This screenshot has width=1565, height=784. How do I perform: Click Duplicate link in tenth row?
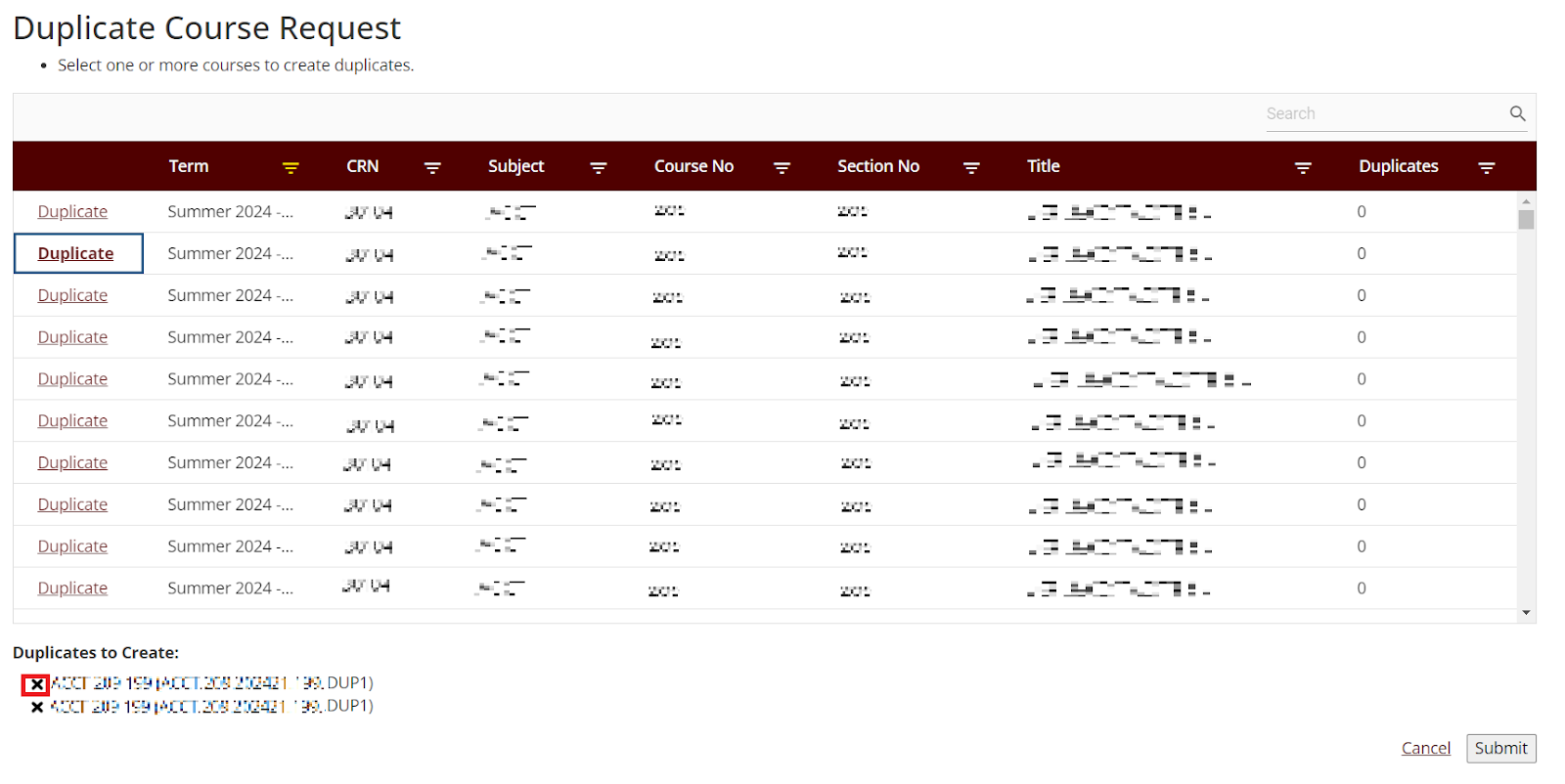click(72, 588)
